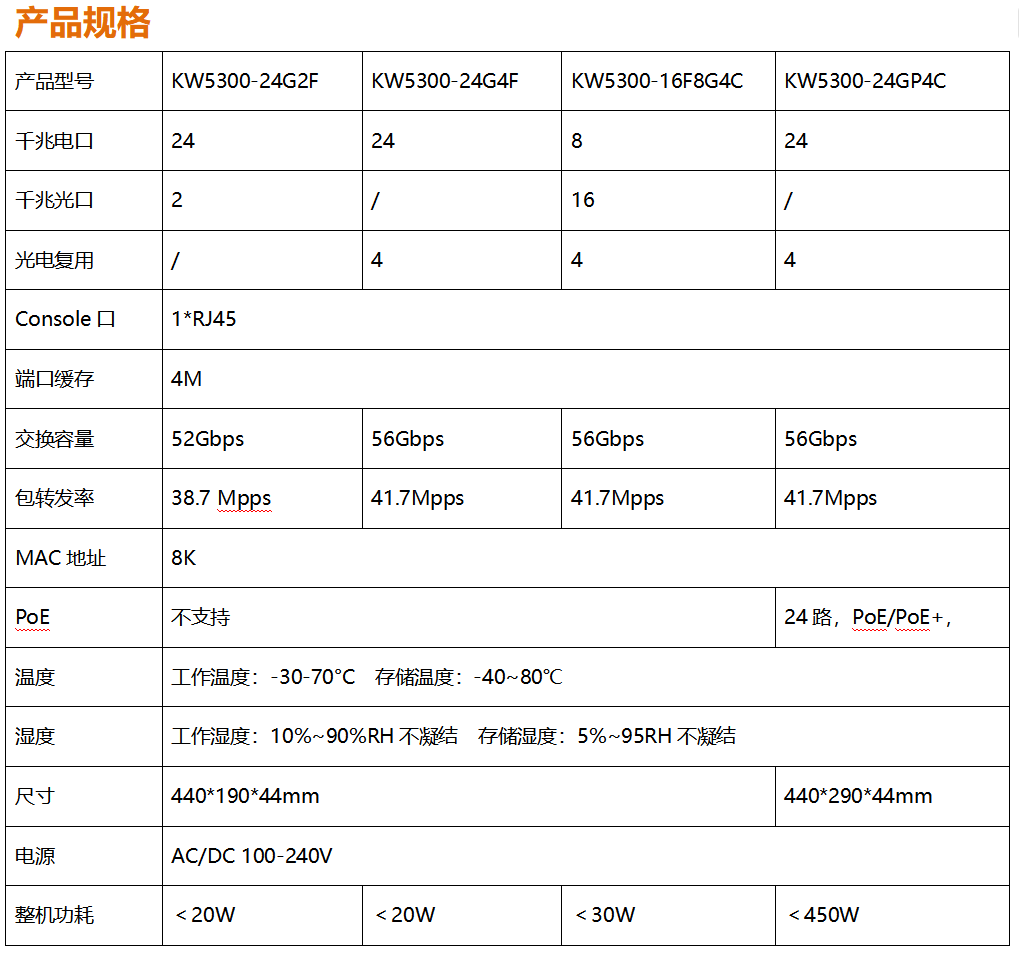This screenshot has width=1019, height=954.
Task: Select the 38.7 Mpps forwarding rate cell
Action: (221, 498)
